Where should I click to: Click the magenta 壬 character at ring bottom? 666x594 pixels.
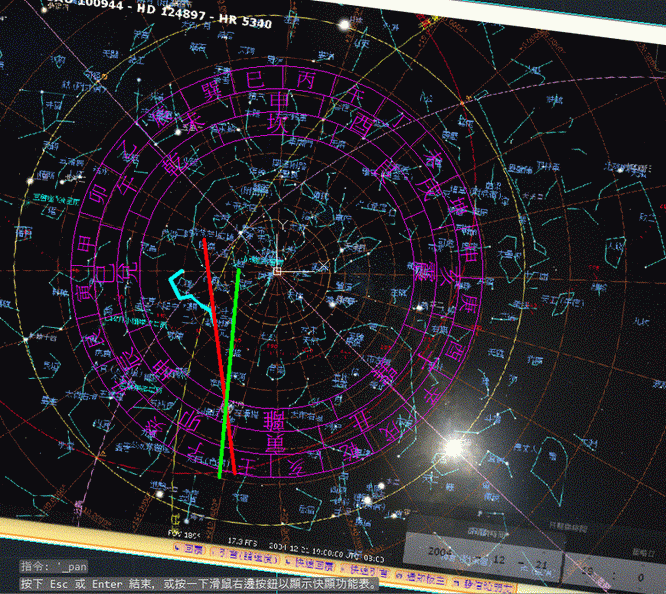246,464
